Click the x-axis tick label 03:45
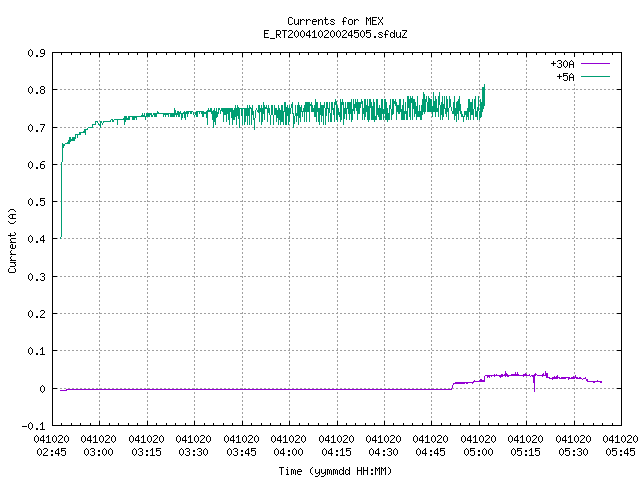 [x=241, y=452]
